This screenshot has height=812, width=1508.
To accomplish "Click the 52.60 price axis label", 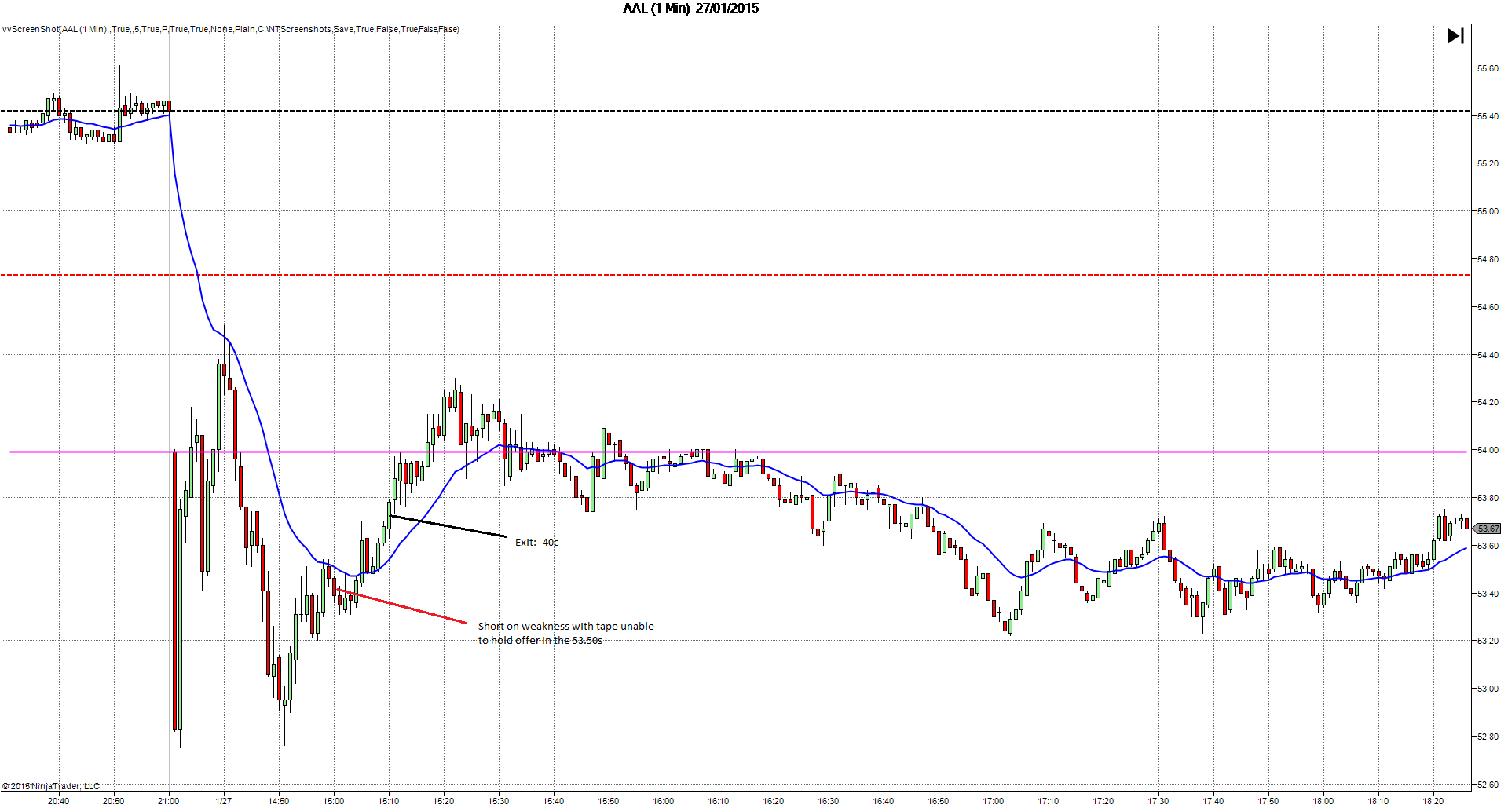I will [x=1488, y=785].
